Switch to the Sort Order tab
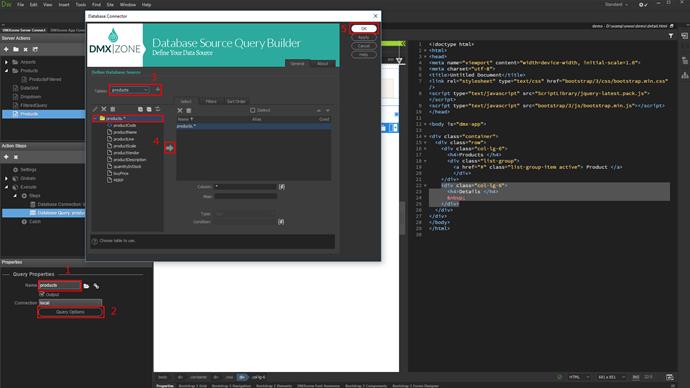 (x=236, y=101)
